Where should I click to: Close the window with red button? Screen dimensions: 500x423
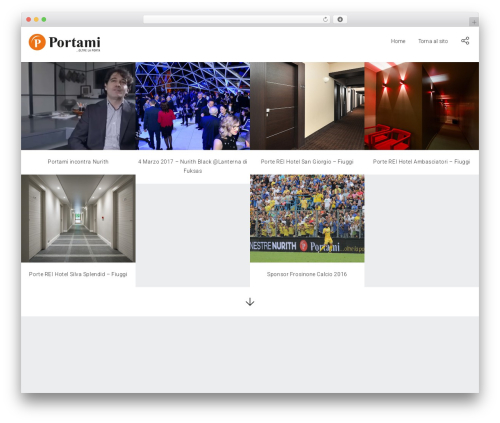tap(29, 20)
